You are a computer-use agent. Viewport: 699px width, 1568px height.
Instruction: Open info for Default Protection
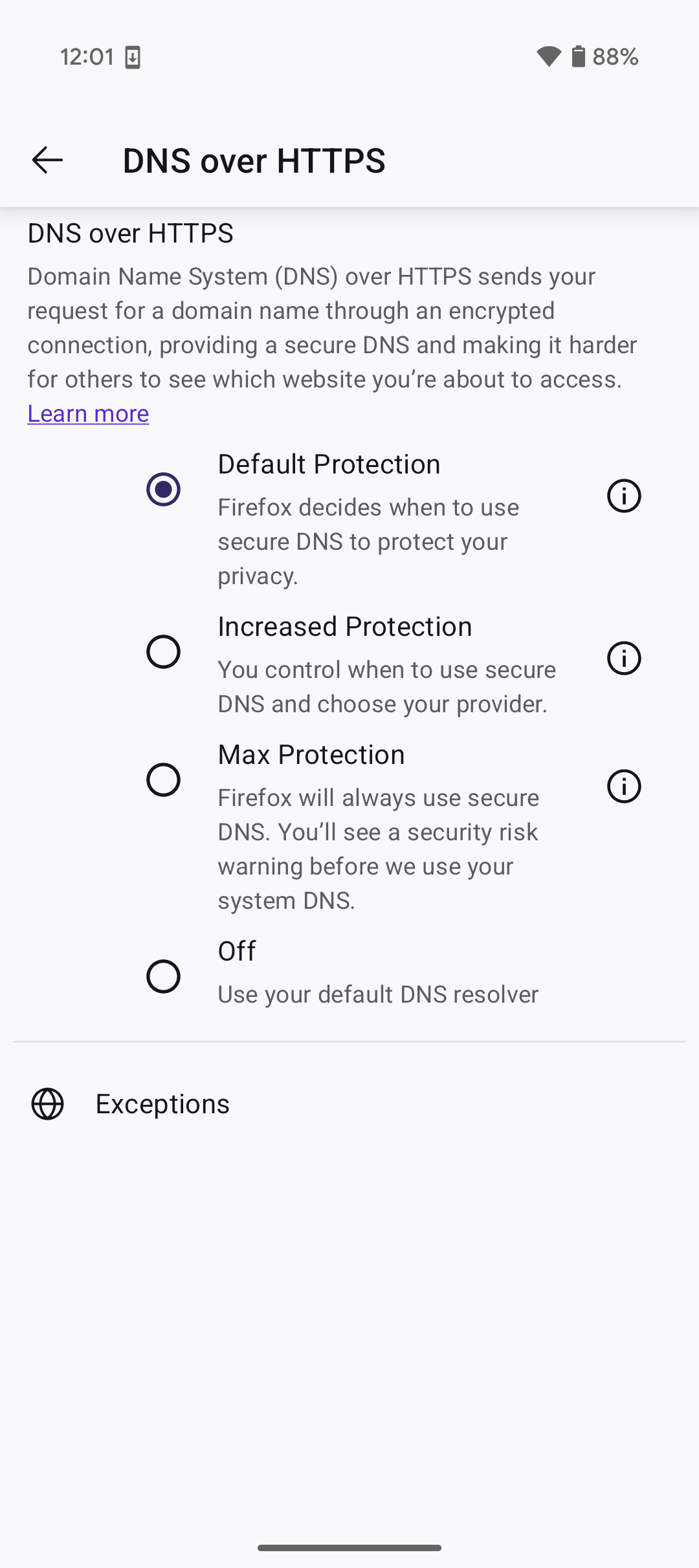click(x=624, y=496)
